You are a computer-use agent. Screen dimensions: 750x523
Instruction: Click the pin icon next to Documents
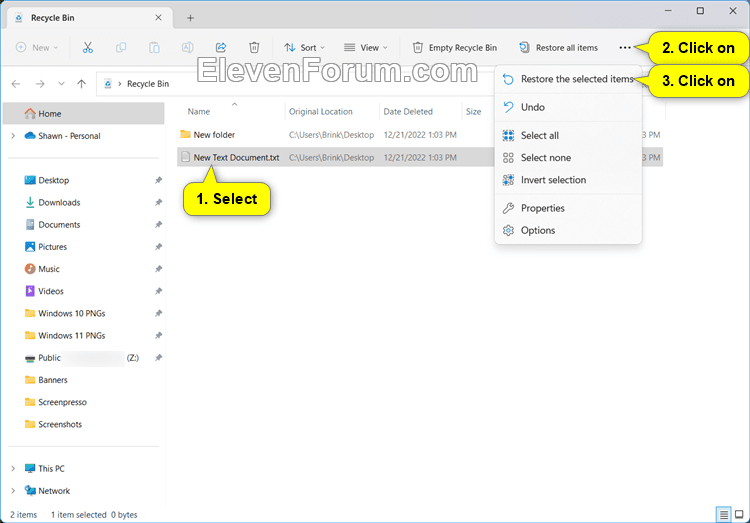tap(158, 224)
